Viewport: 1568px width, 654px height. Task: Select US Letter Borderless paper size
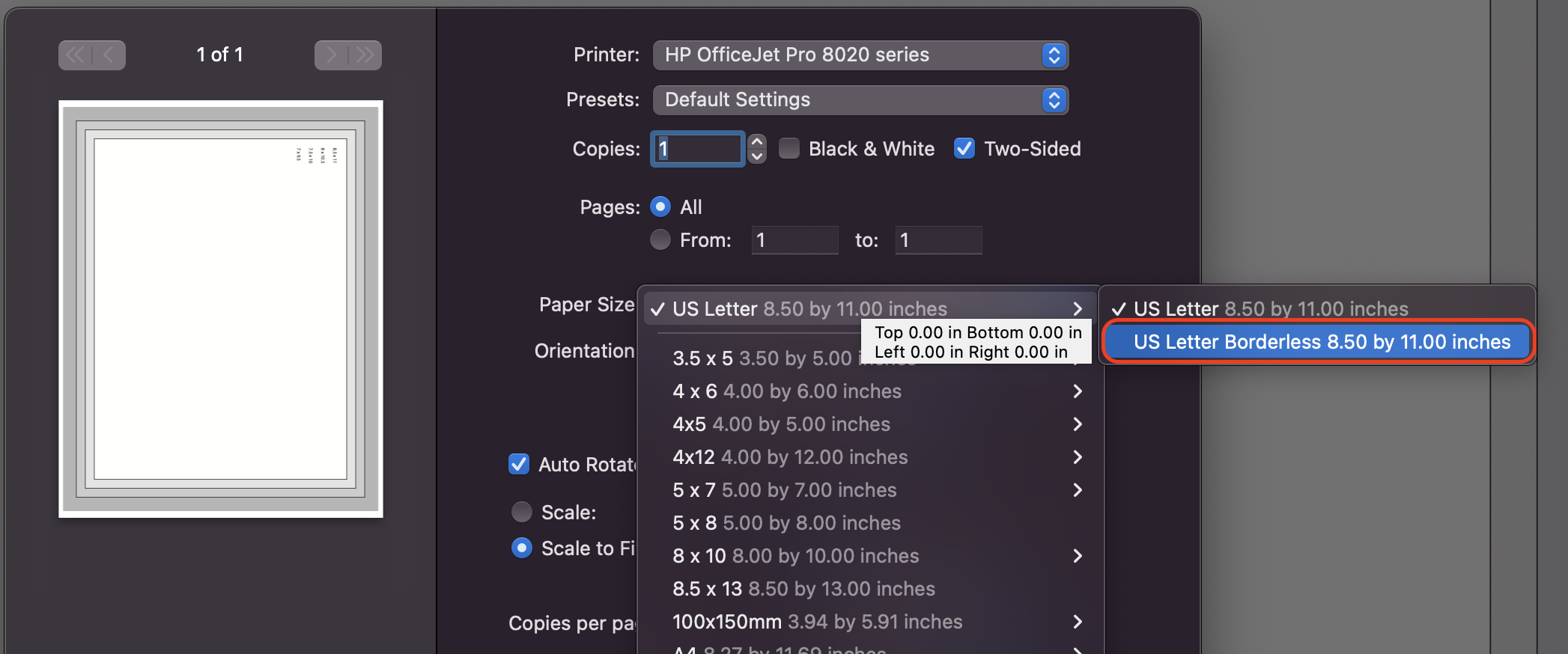[1321, 342]
